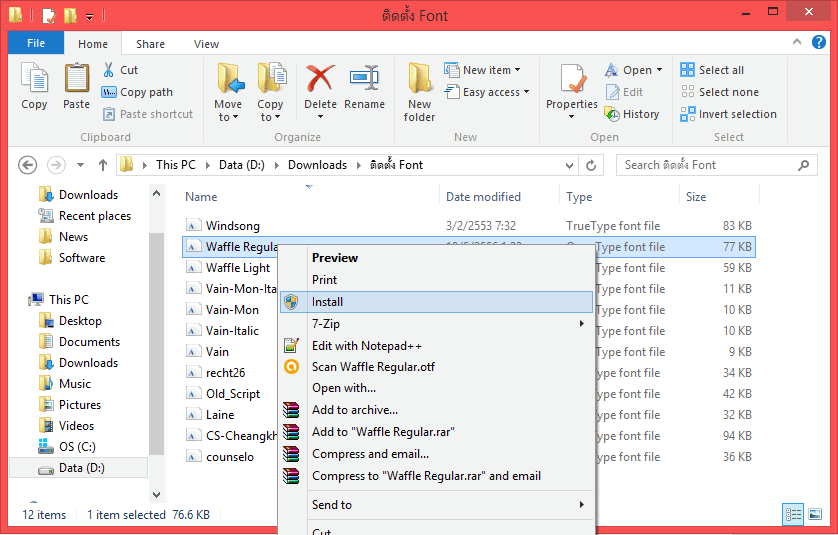The height and width of the screenshot is (535, 838).
Task: Open the Send to submenu
Action: point(436,505)
